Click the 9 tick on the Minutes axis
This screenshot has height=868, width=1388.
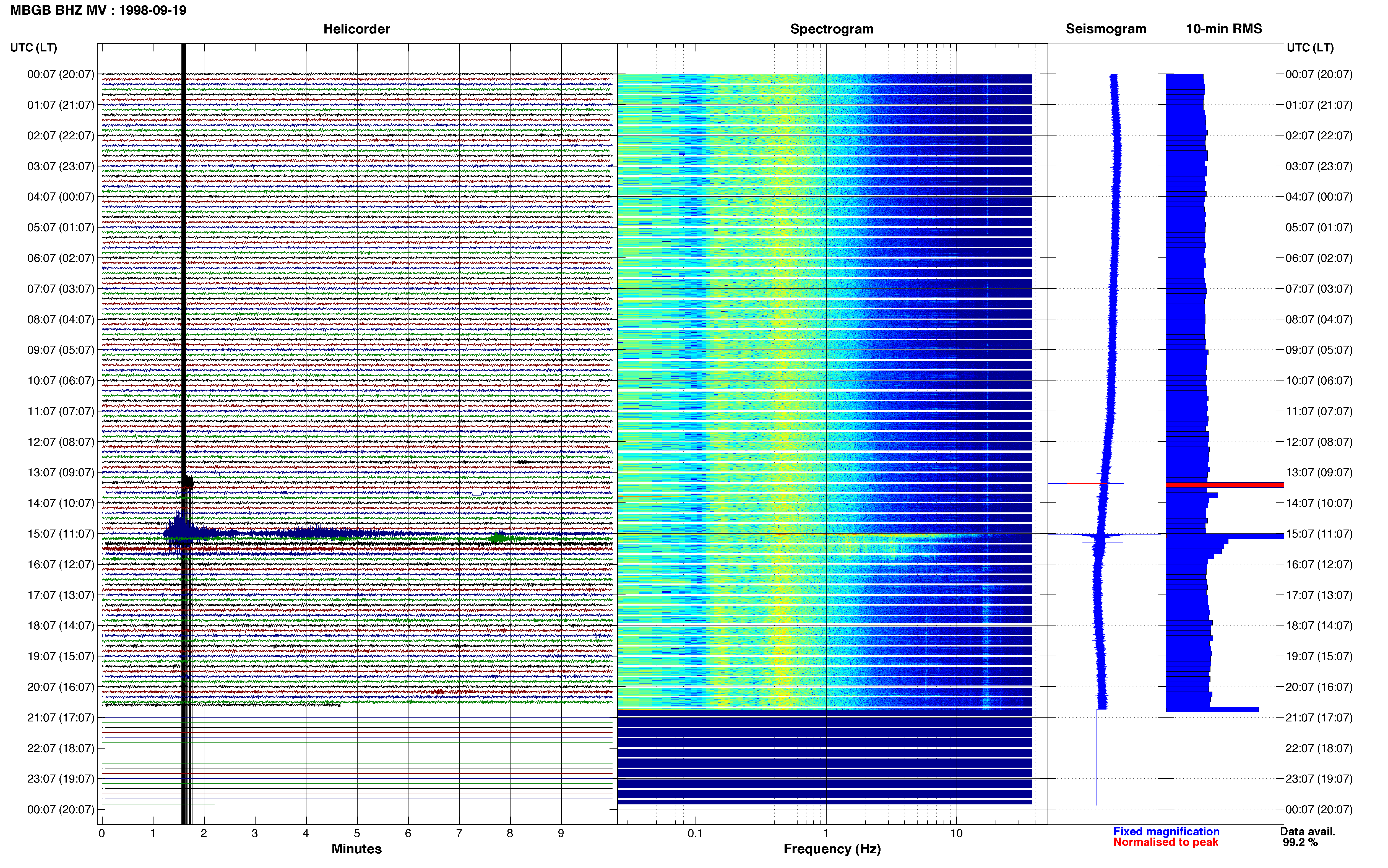[x=561, y=833]
